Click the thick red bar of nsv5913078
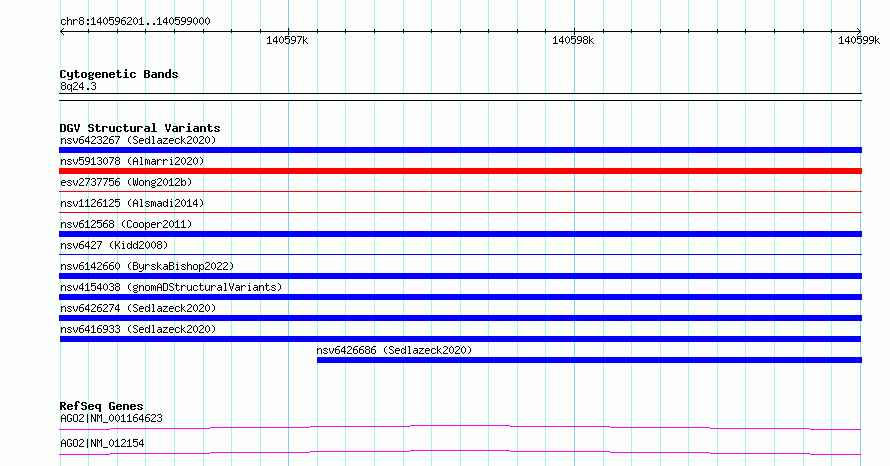The height and width of the screenshot is (466, 890). pyautogui.click(x=460, y=171)
